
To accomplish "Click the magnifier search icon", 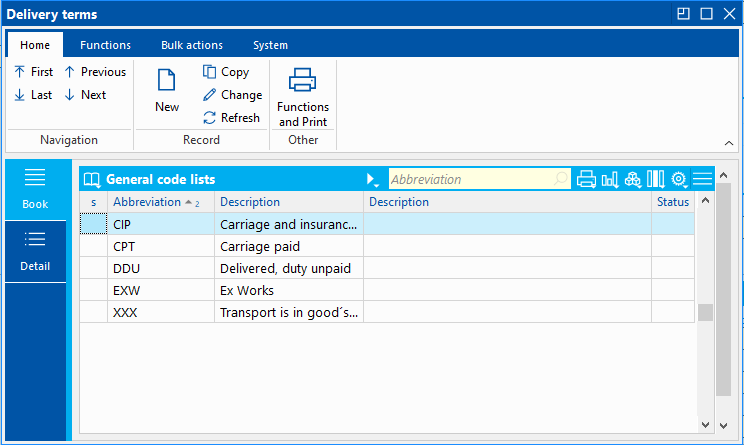I will (x=560, y=179).
